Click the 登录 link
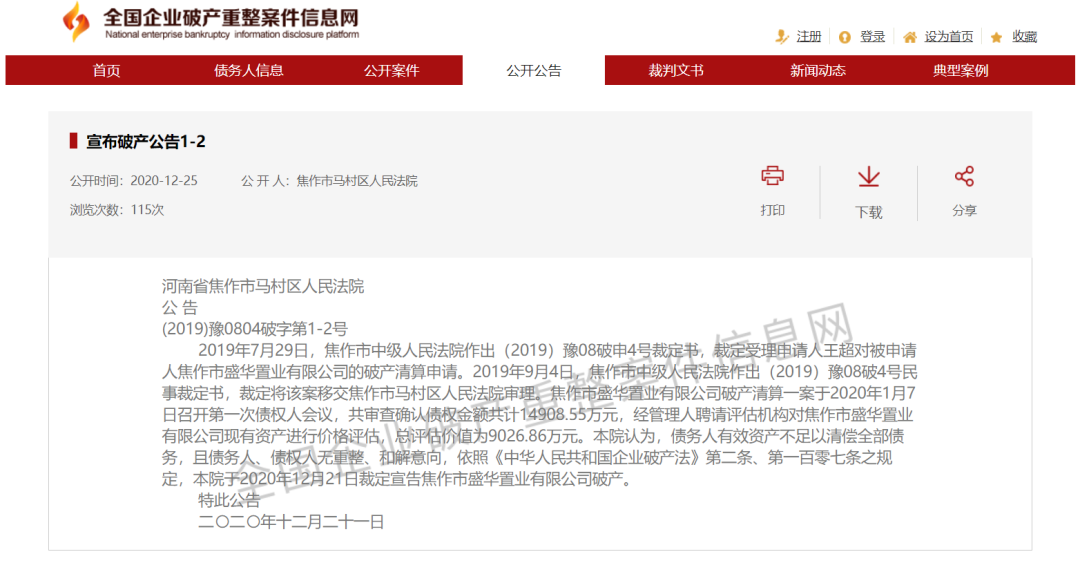Viewport: 1080px width, 563px height. point(873,37)
